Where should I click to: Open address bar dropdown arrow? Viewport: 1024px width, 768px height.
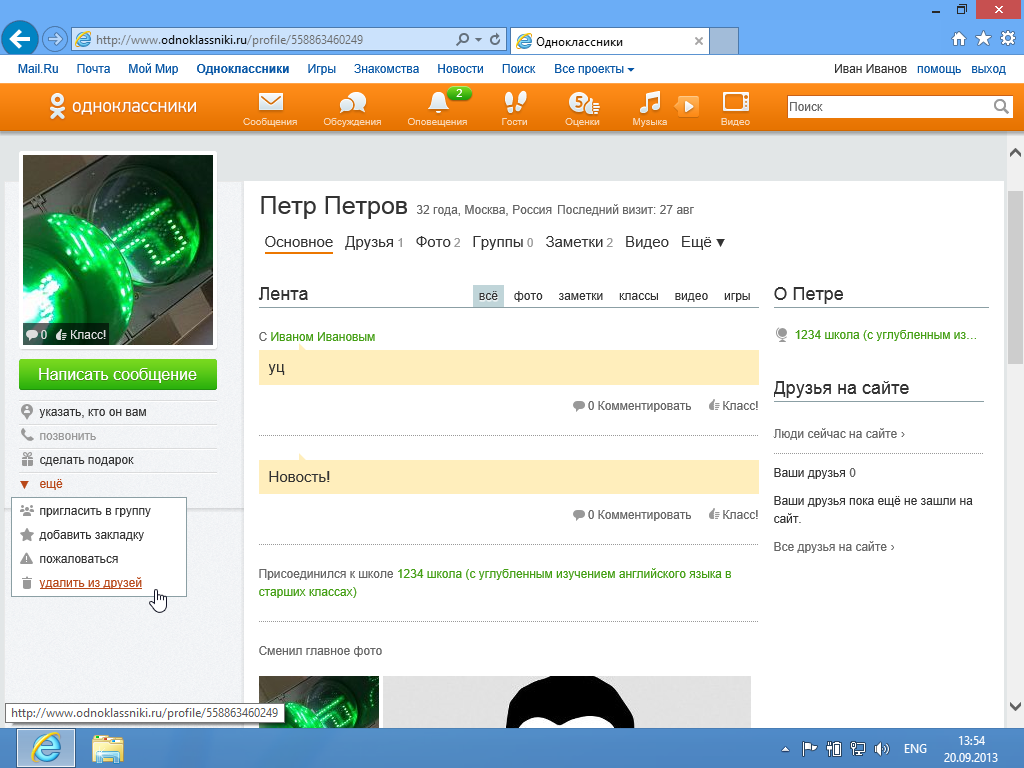pyautogui.click(x=479, y=40)
